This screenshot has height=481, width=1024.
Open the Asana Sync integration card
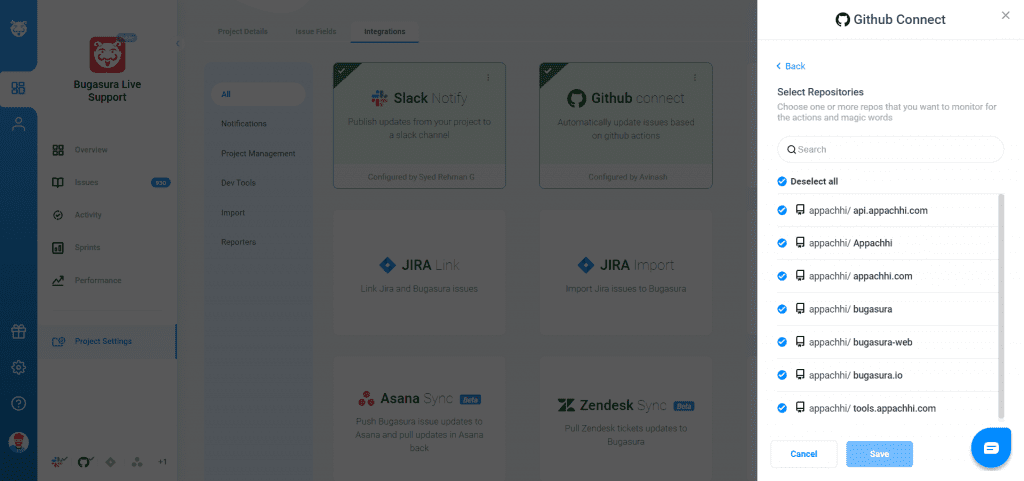419,418
